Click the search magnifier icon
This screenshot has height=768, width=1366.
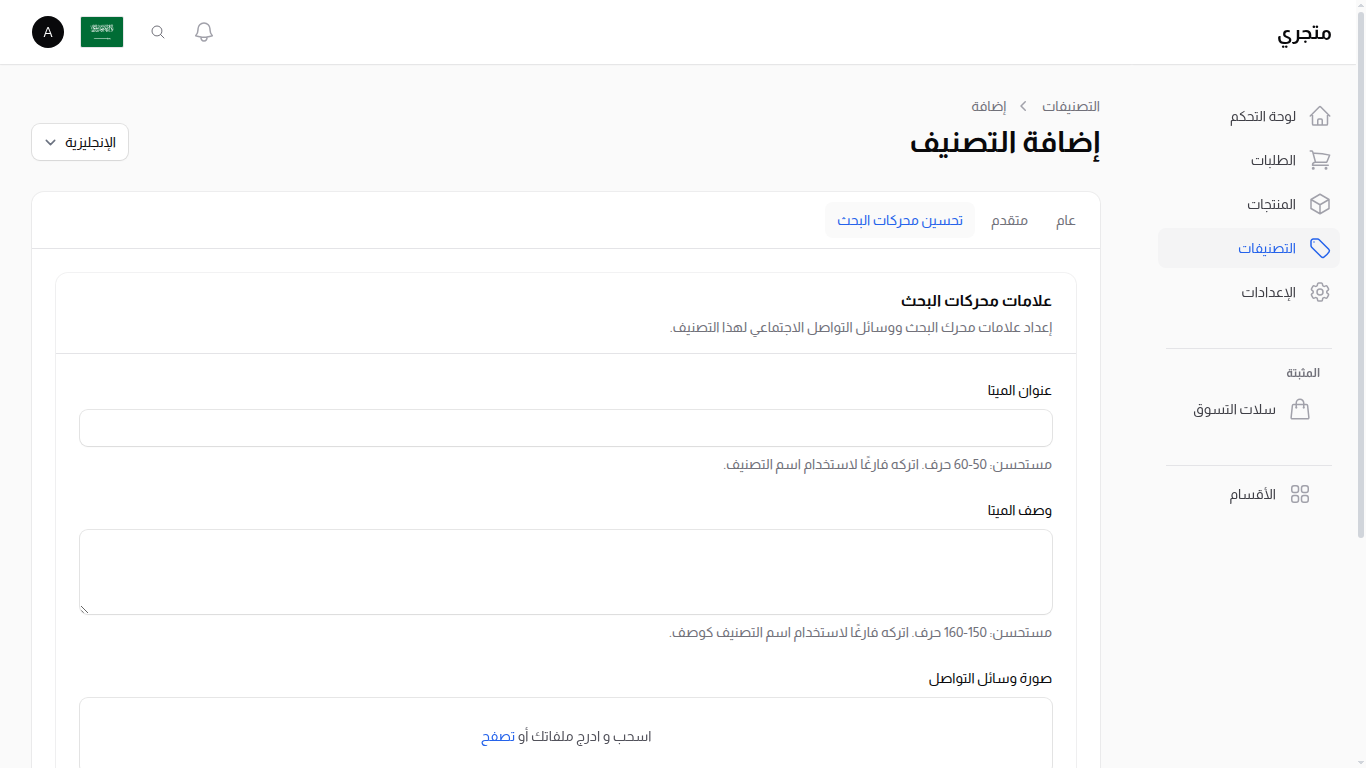coord(157,31)
